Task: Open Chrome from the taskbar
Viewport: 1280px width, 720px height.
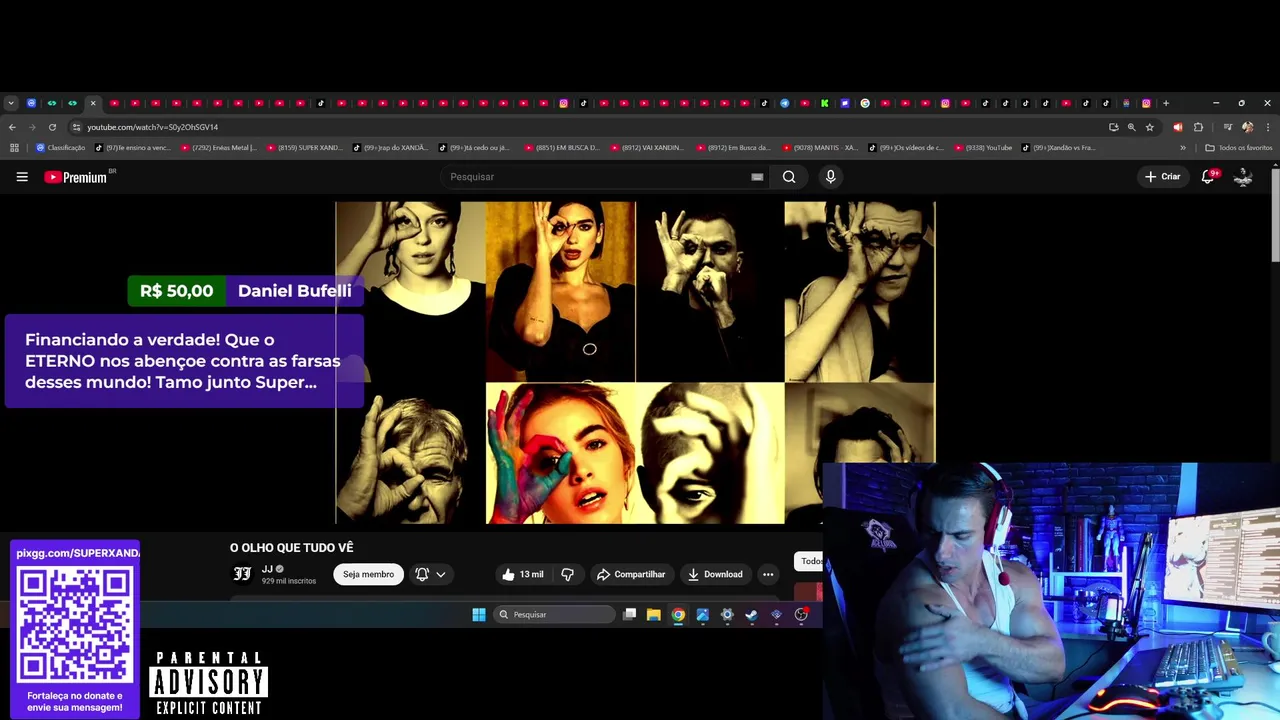Action: pyautogui.click(x=678, y=615)
